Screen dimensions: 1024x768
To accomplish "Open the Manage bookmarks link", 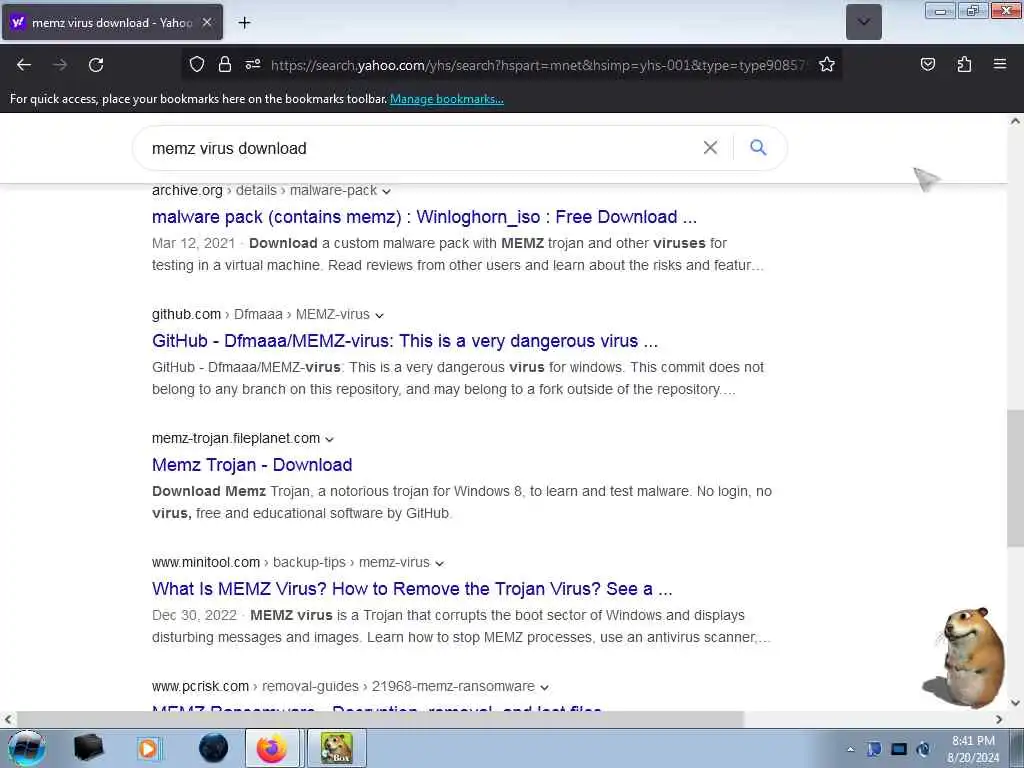I will (447, 99).
